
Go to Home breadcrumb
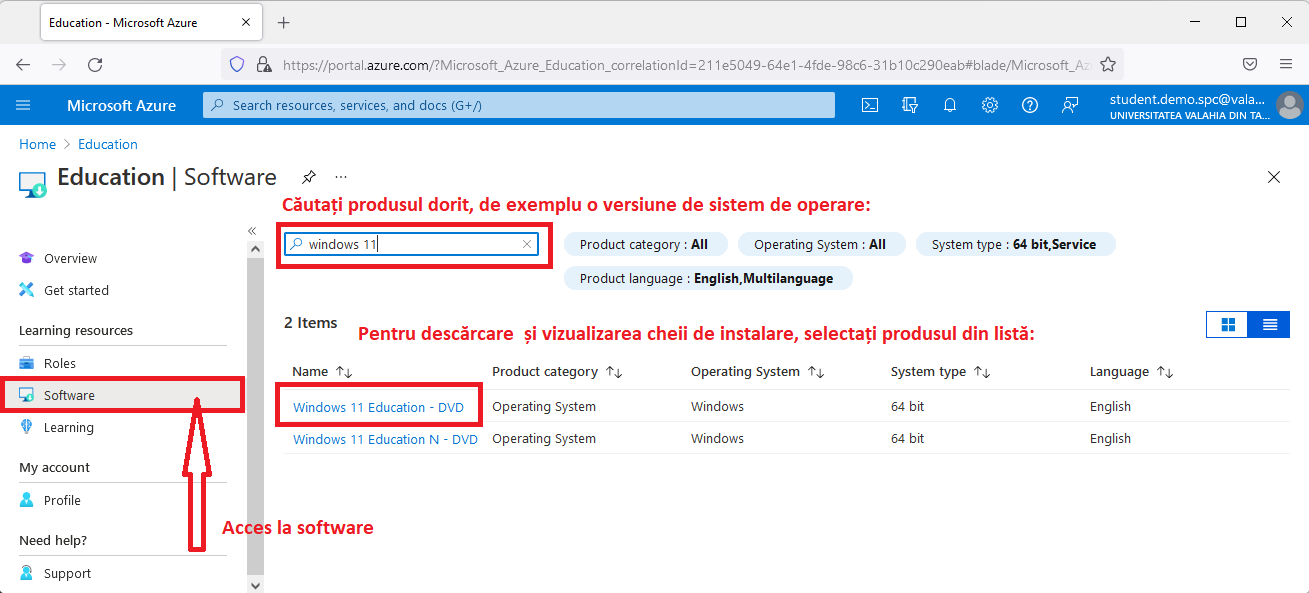point(38,144)
